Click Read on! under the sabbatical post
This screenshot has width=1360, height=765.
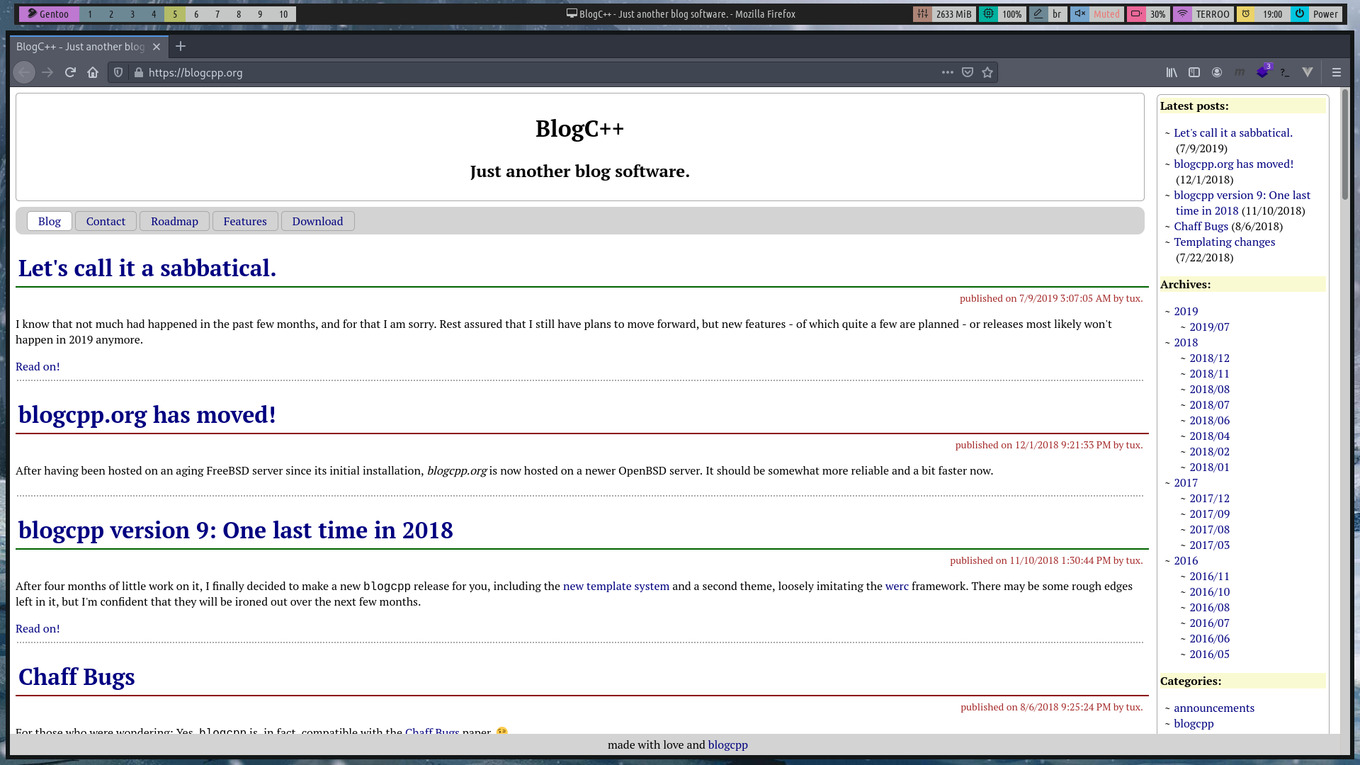point(38,367)
